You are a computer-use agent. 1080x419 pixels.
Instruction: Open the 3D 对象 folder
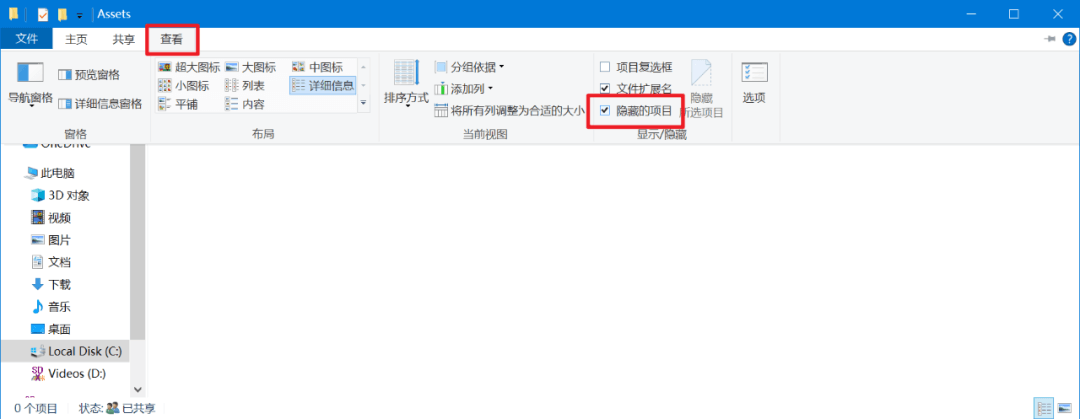click(x=61, y=195)
